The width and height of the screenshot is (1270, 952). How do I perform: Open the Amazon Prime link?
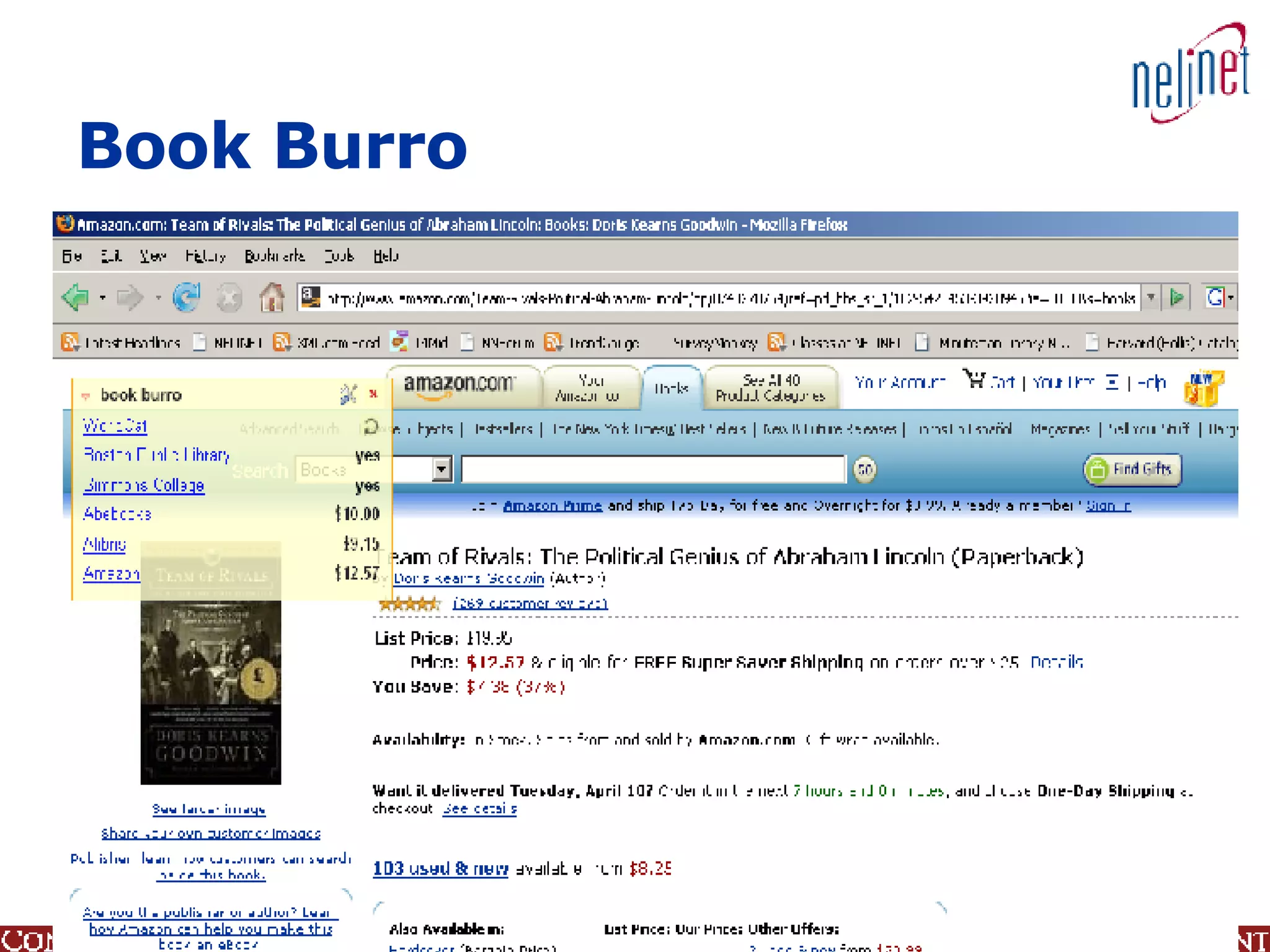click(553, 506)
